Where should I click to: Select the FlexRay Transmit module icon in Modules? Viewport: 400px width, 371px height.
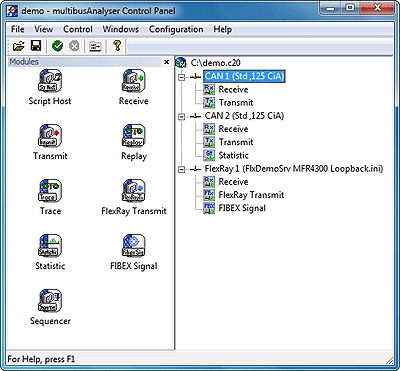[x=133, y=191]
